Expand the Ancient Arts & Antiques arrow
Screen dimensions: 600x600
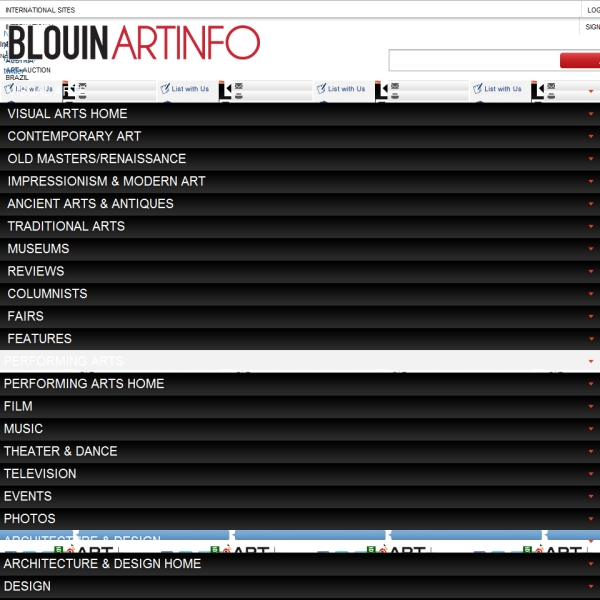(x=591, y=204)
